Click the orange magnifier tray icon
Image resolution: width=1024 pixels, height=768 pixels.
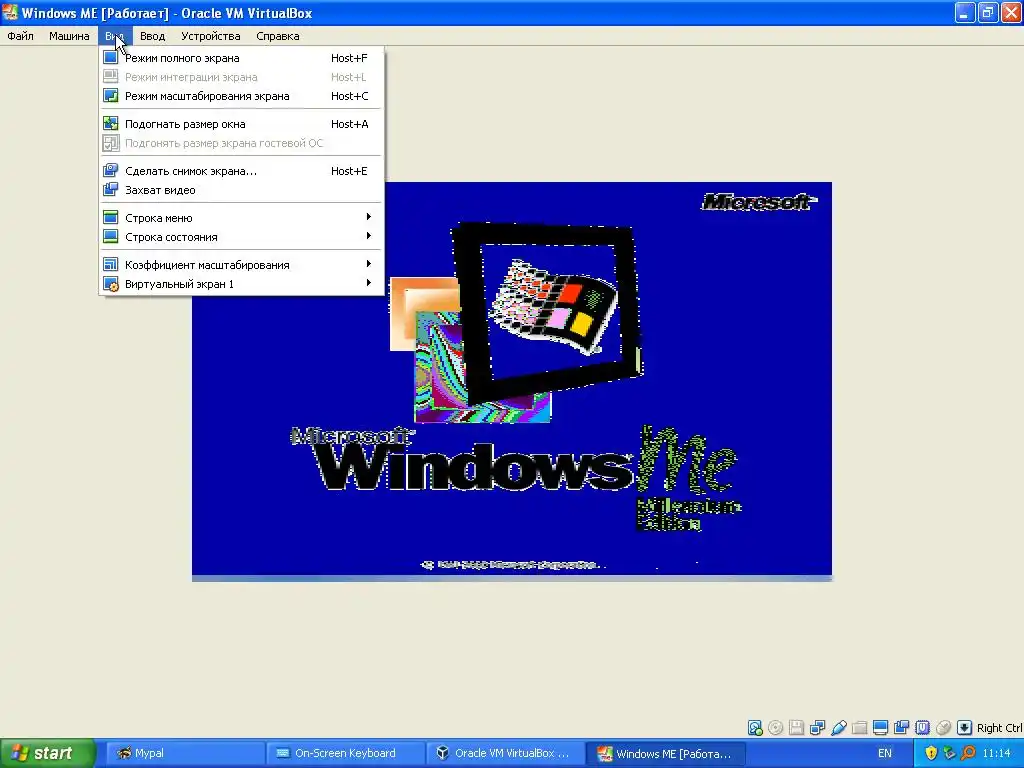968,753
